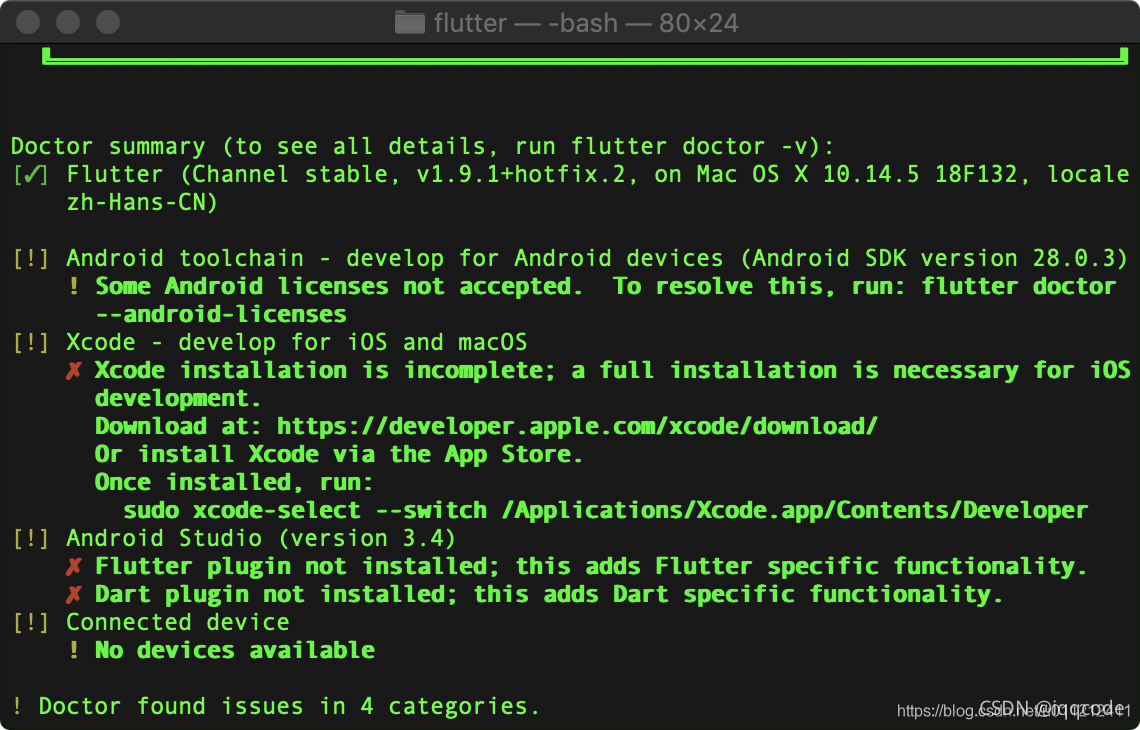Viewport: 1140px width, 730px height.
Task: Click the red ✗ before 'Flutter plugin not installed'
Action: 73,566
